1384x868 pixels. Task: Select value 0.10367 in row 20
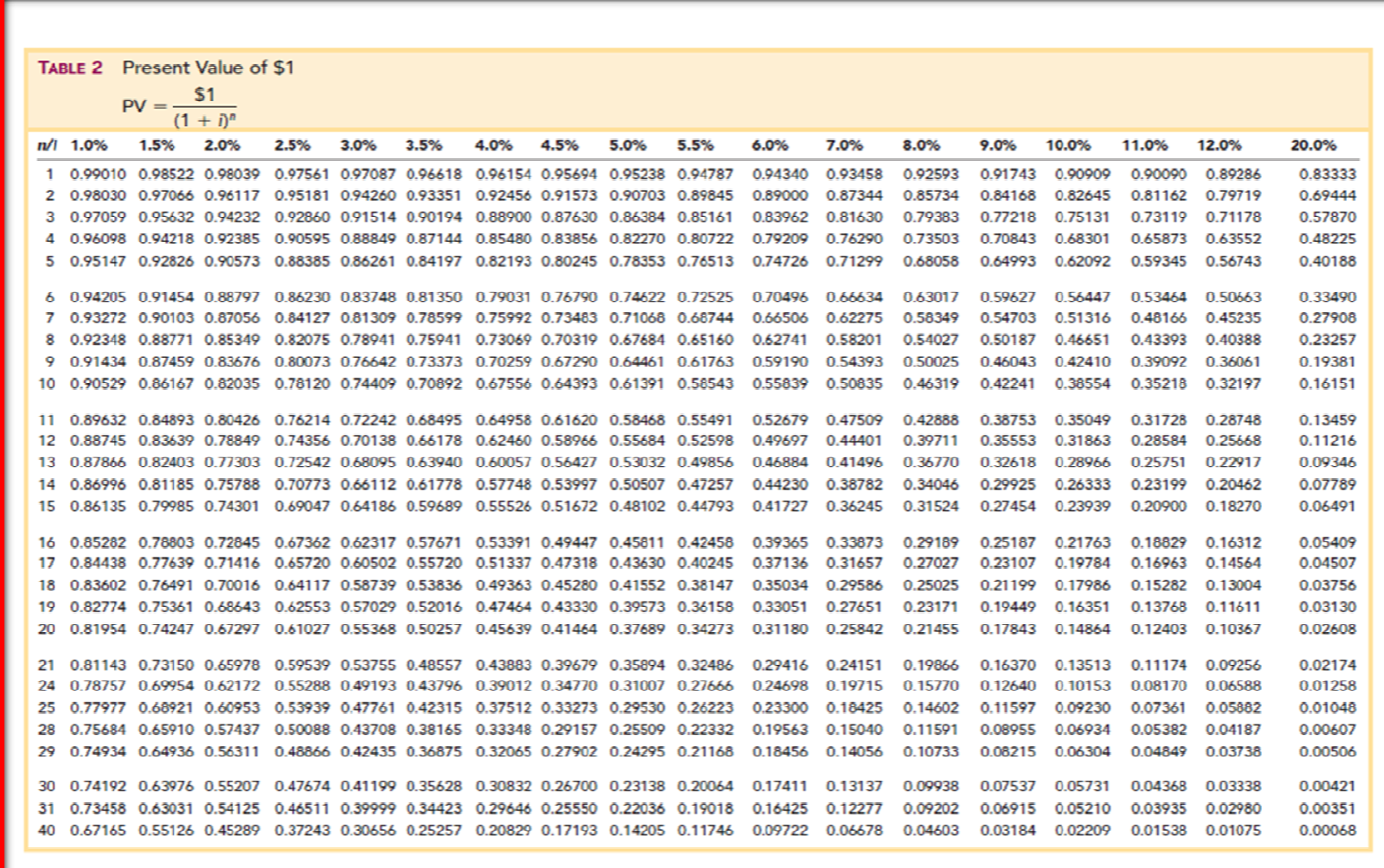pyautogui.click(x=1233, y=629)
